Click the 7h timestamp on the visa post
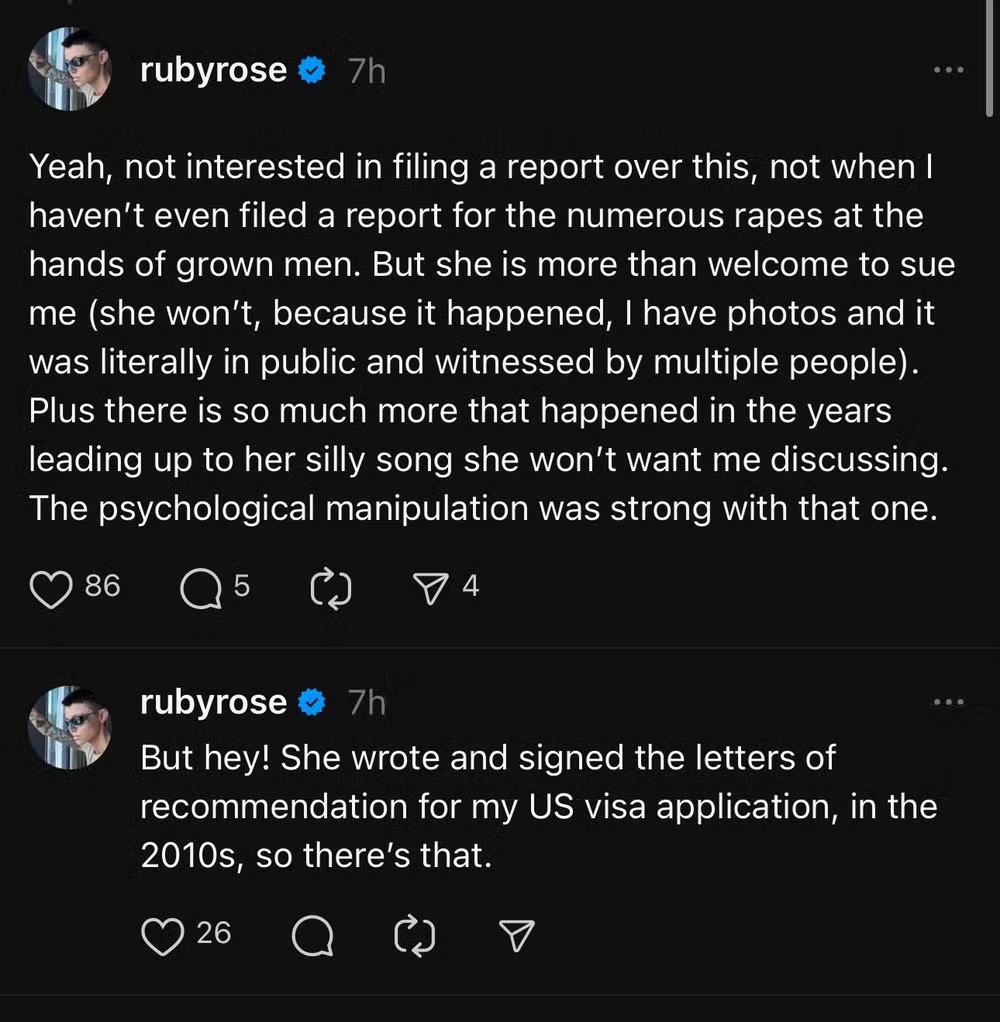 click(366, 703)
